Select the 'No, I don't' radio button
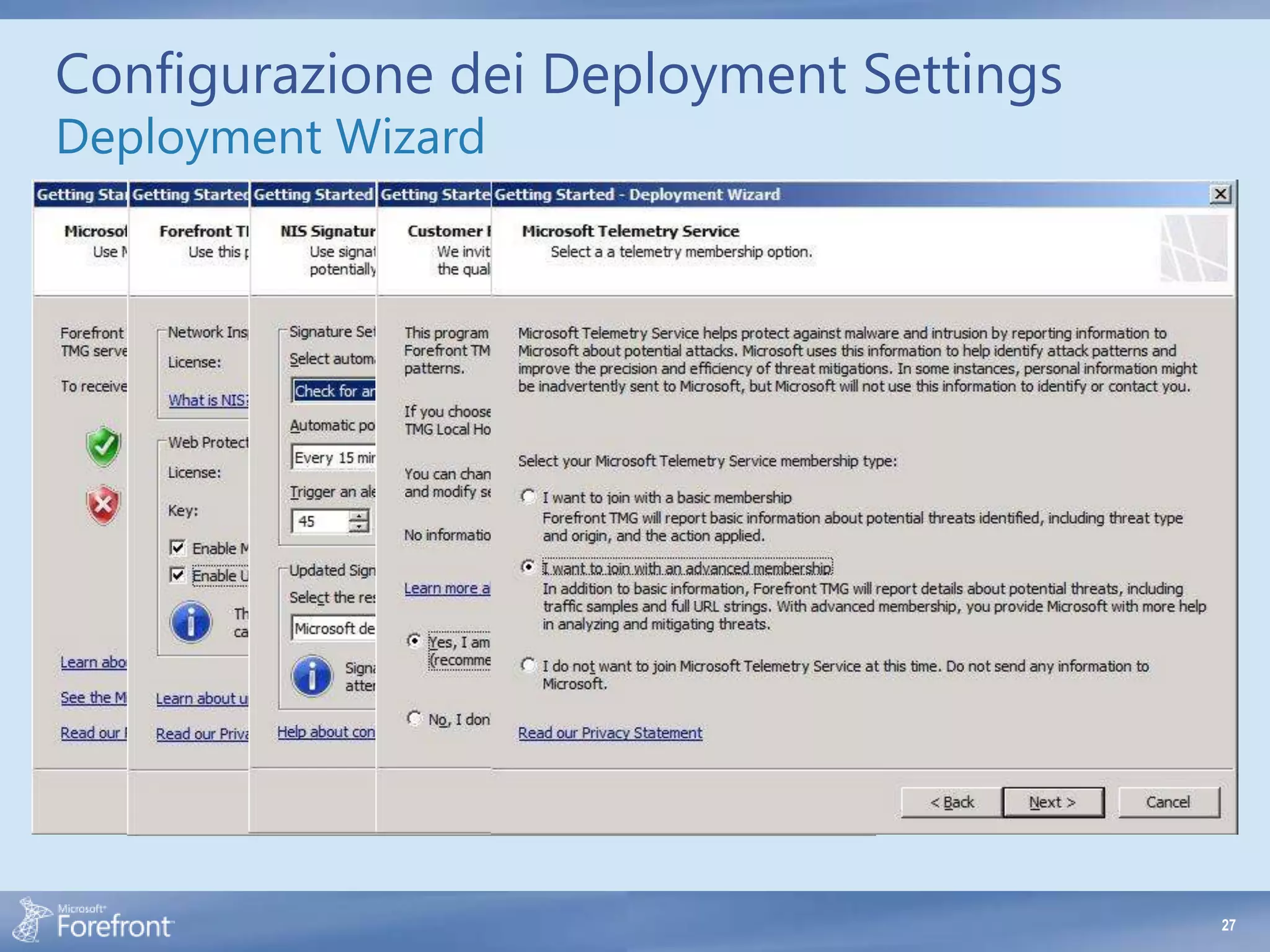 pyautogui.click(x=414, y=718)
